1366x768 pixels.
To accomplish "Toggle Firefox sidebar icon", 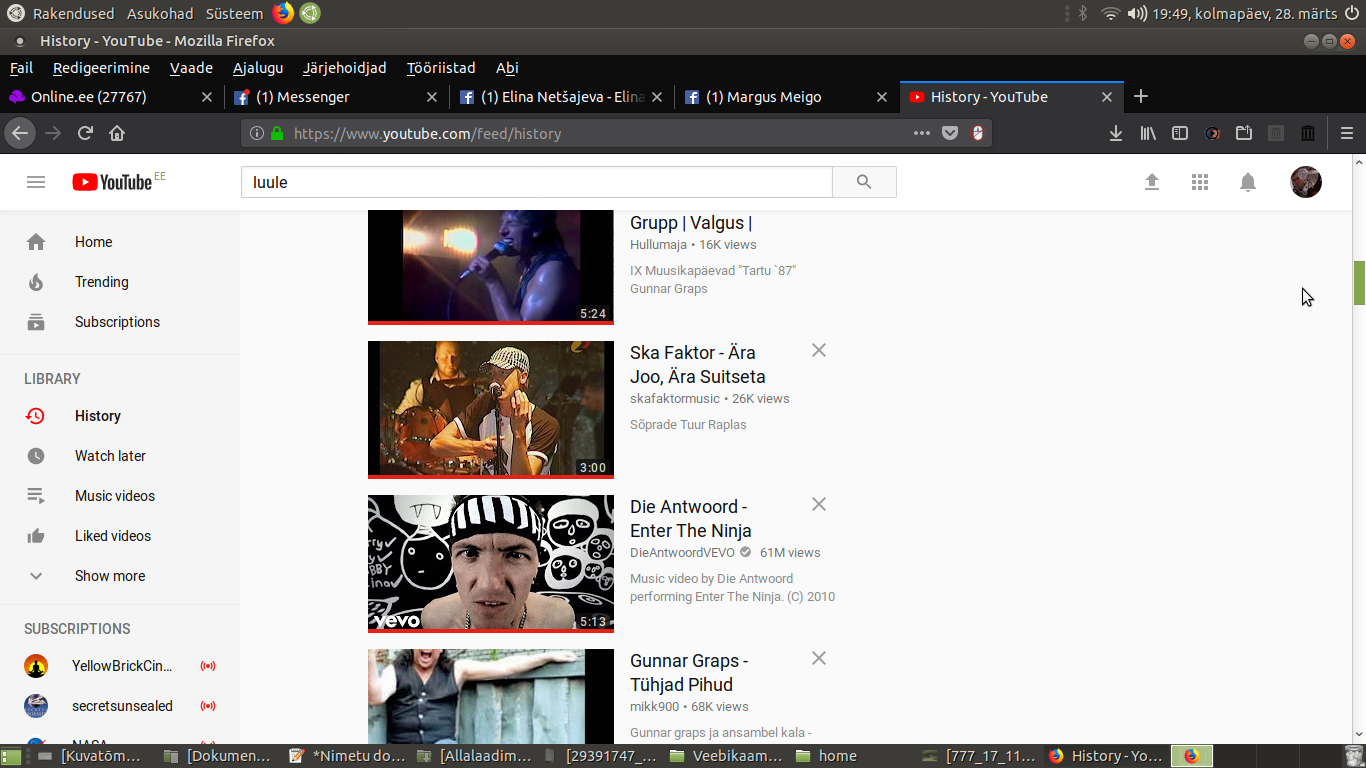I will 1180,133.
